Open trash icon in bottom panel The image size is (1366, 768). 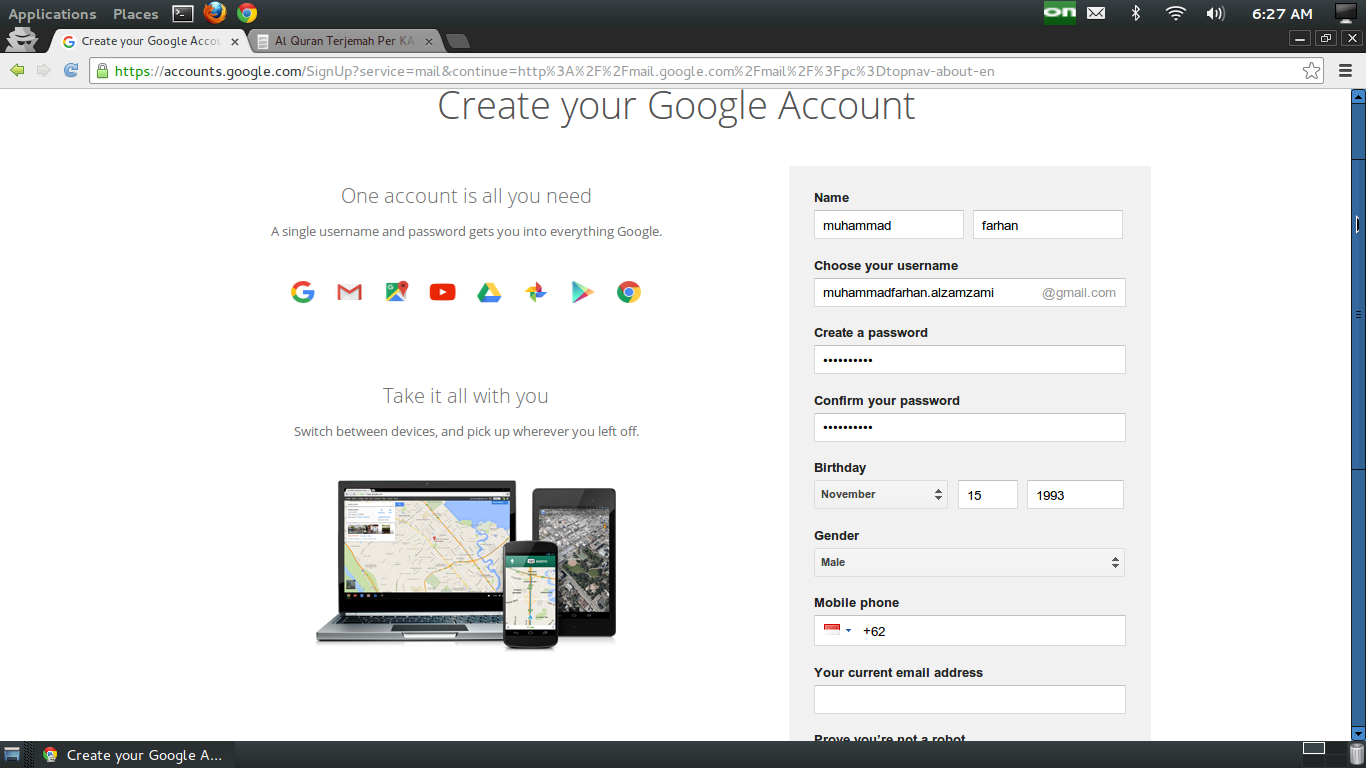(x=1356, y=754)
